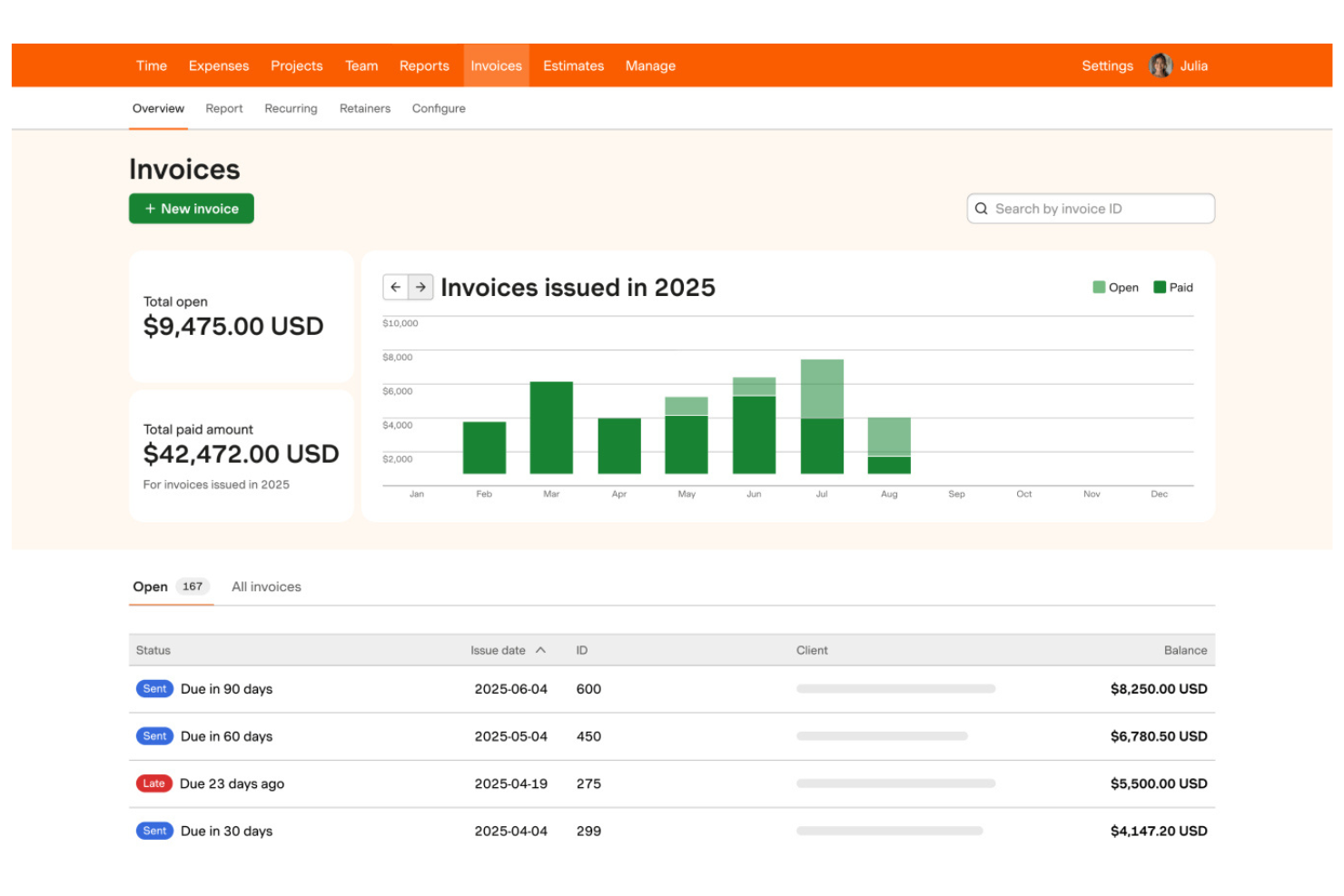Click the Late badge on invoice 275
Image resolution: width=1344 pixels, height=896 pixels.
point(153,783)
